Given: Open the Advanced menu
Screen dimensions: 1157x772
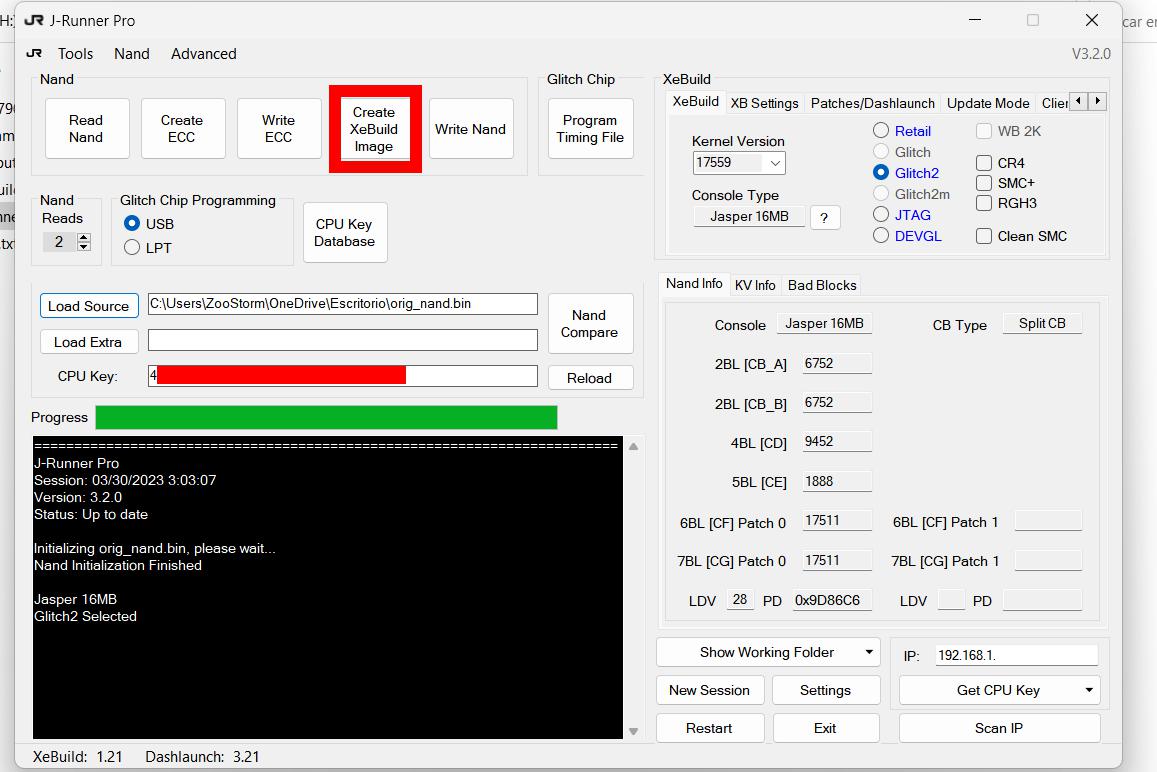Looking at the screenshot, I should point(203,54).
